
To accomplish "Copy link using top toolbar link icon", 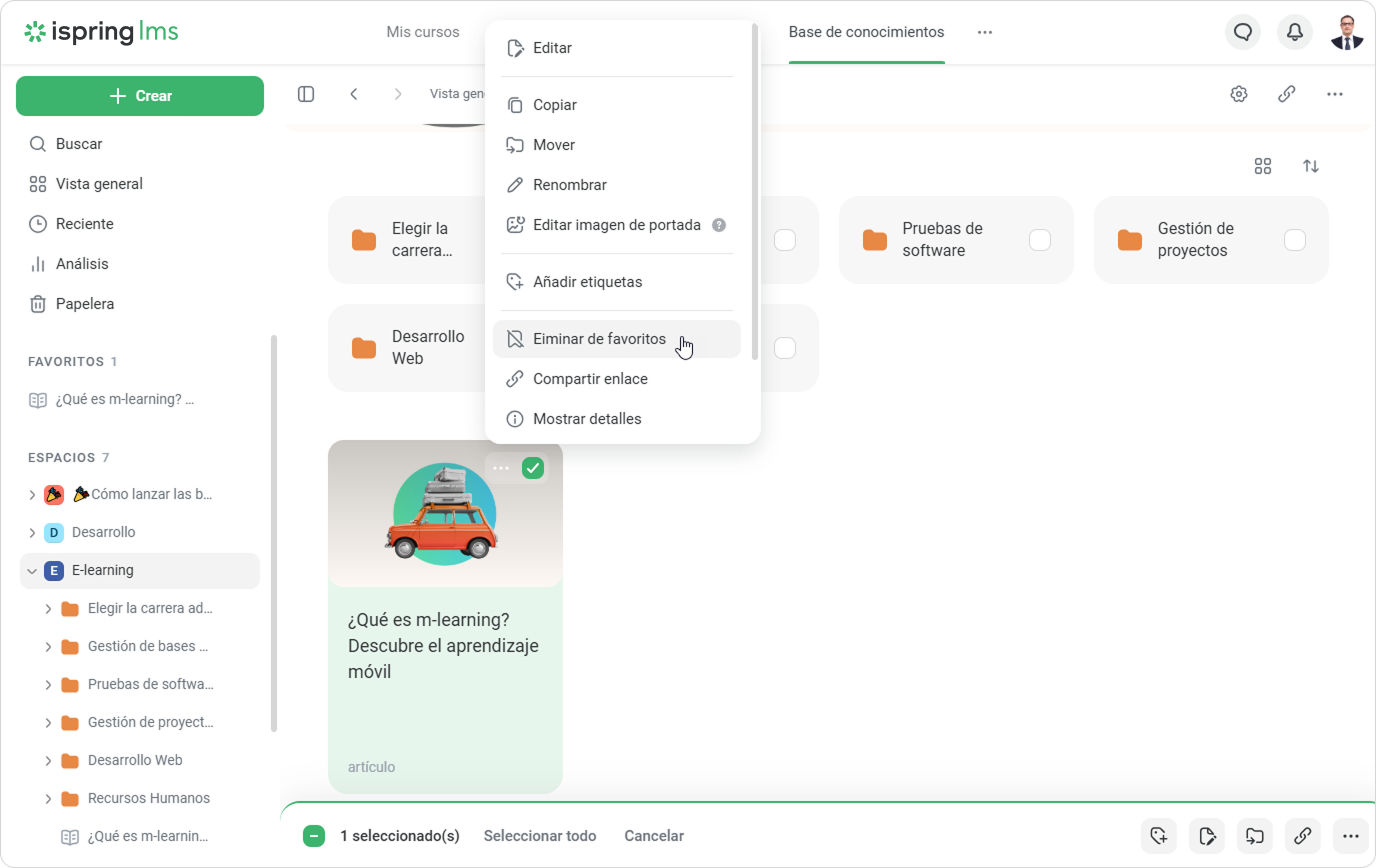I will [1287, 94].
